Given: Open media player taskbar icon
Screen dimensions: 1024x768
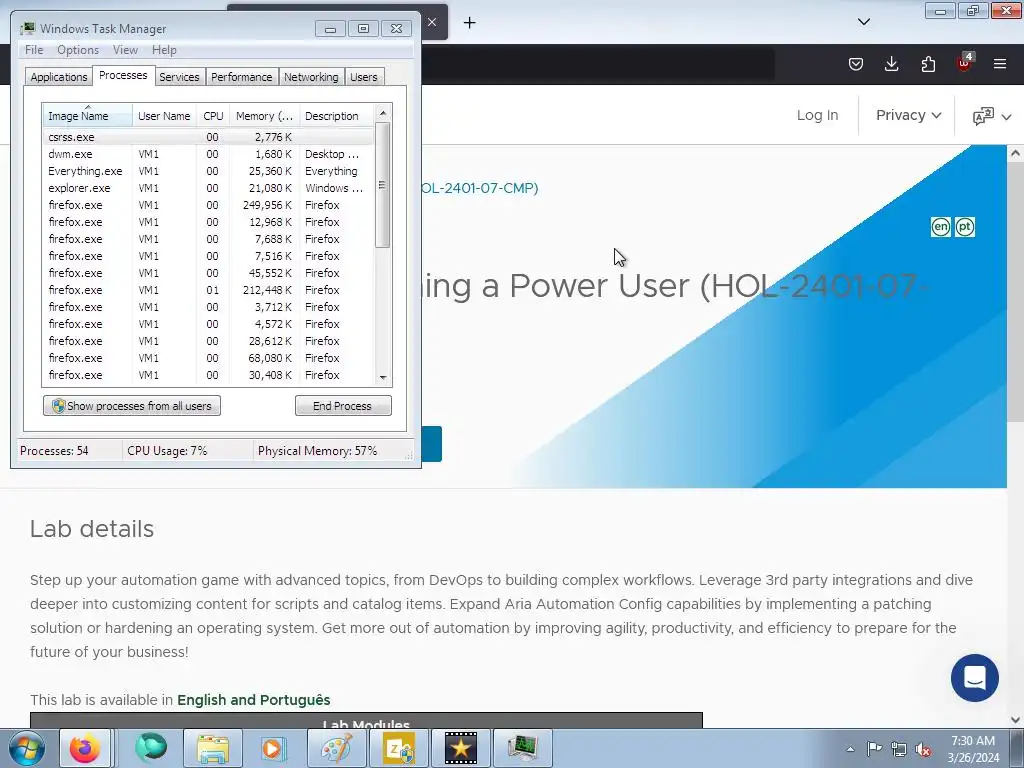Looking at the screenshot, I should [x=273, y=748].
